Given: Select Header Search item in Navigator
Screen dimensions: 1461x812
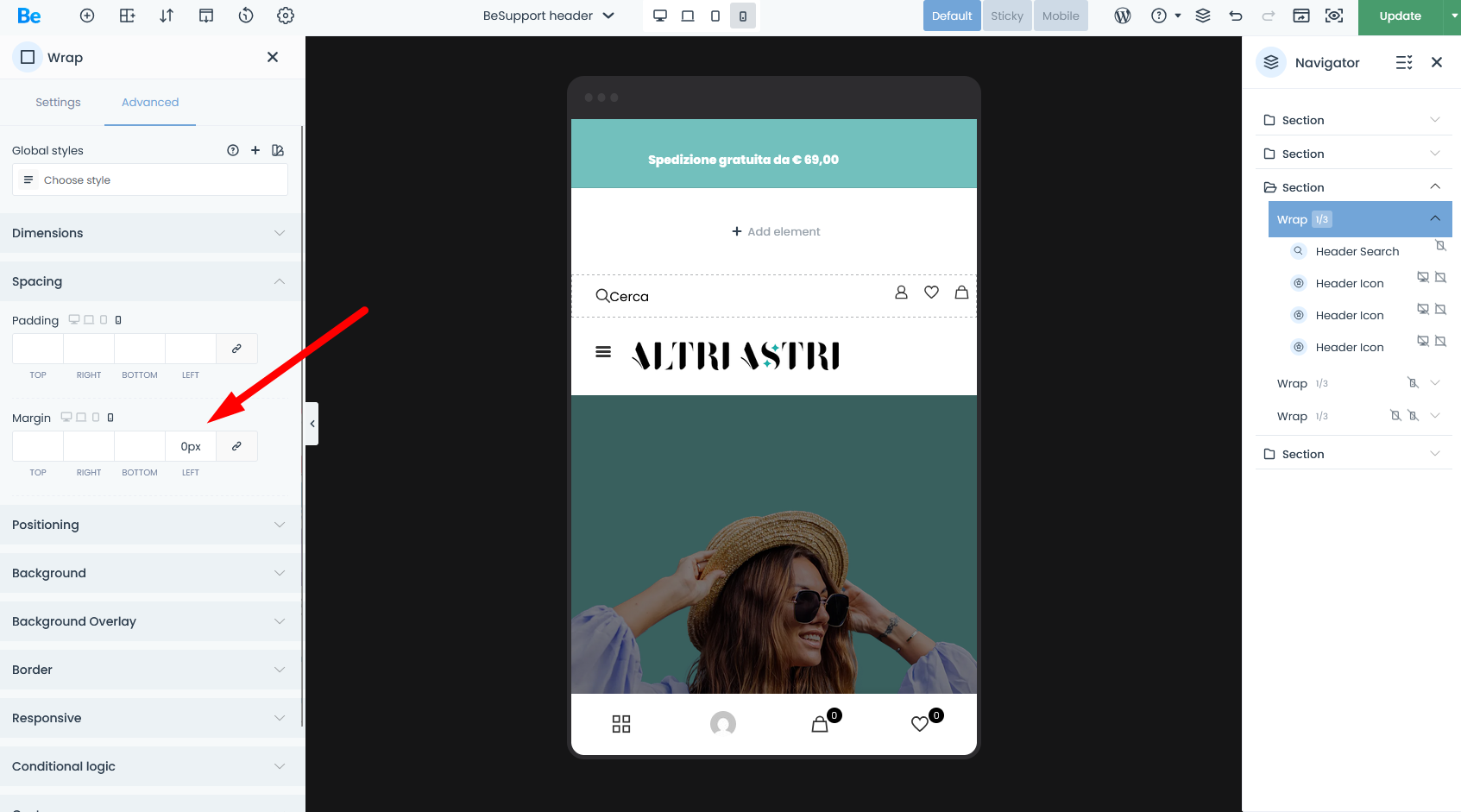Looking at the screenshot, I should (1357, 252).
